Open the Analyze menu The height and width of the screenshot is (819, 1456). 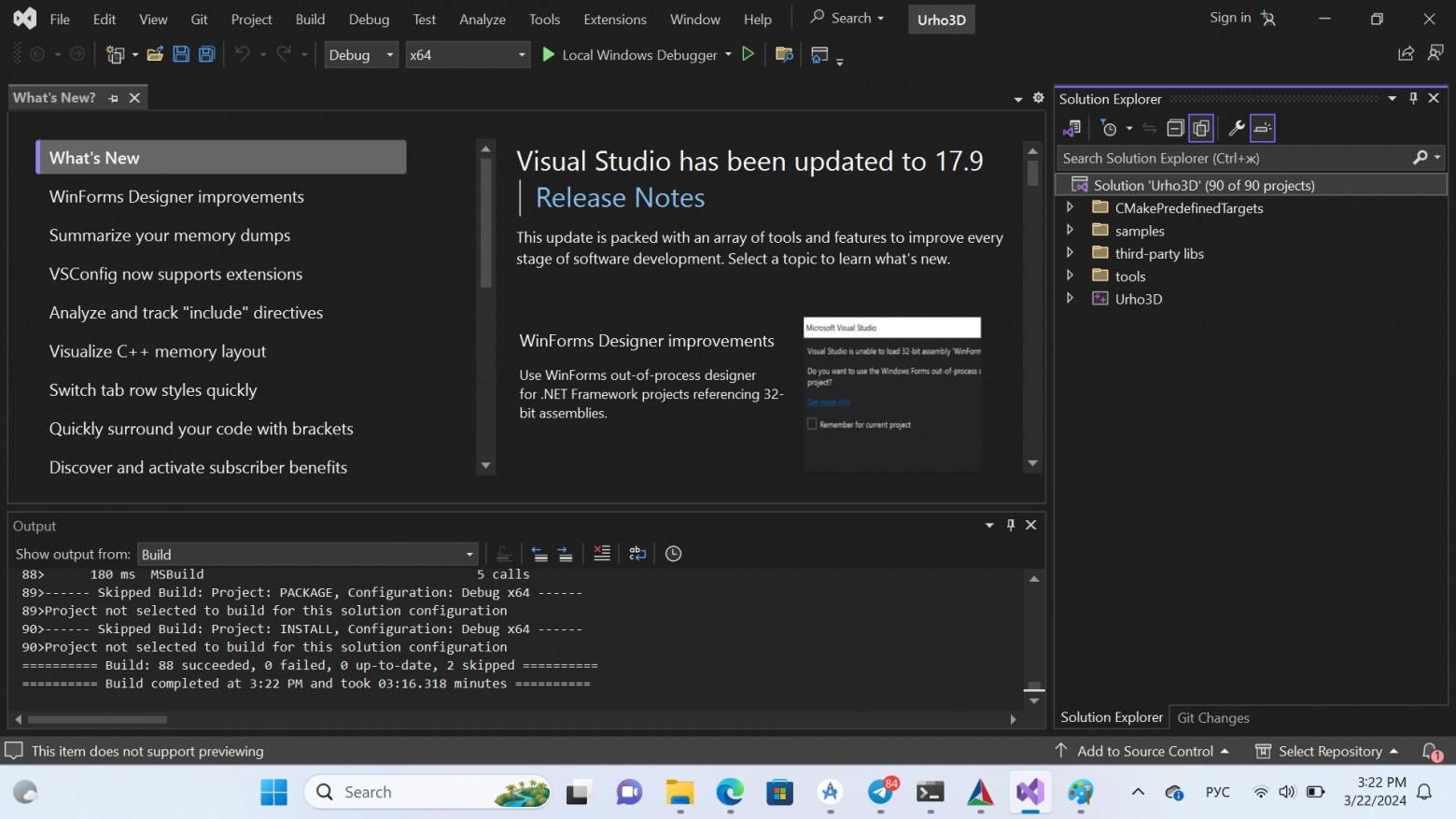click(x=483, y=19)
